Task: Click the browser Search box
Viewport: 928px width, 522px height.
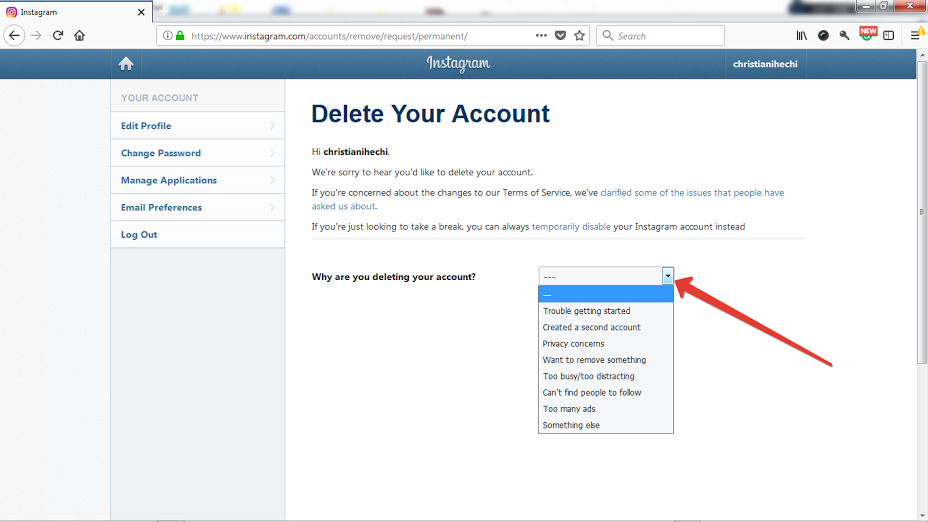Action: pos(660,36)
